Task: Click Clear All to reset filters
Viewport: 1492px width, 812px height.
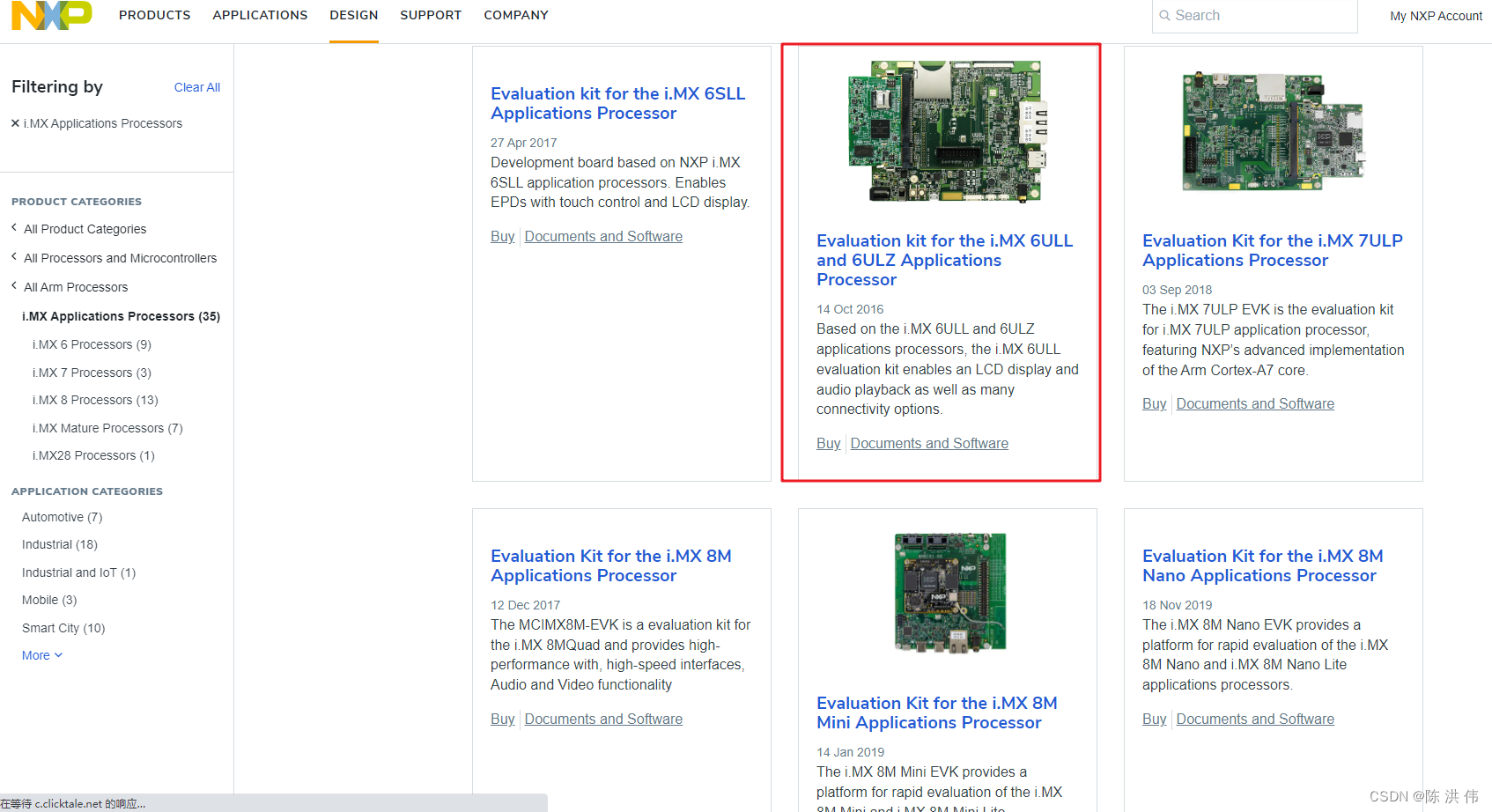Action: [196, 87]
